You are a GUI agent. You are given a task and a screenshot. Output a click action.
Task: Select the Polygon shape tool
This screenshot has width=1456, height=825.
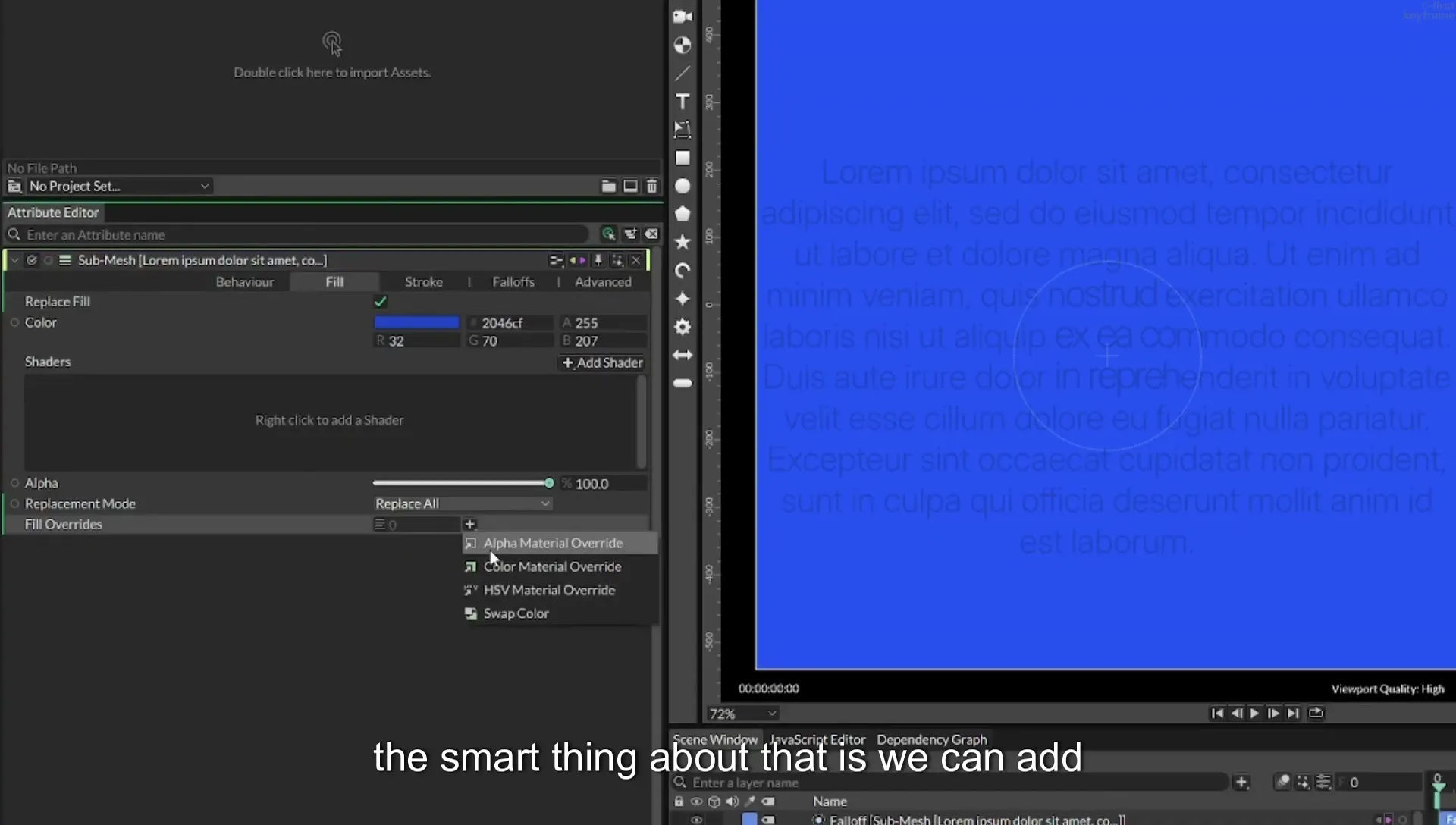click(682, 214)
